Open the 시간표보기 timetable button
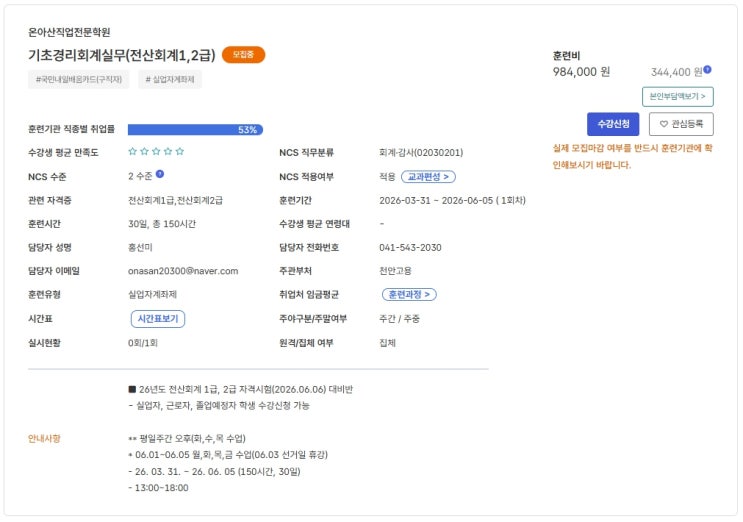Screen dimensions: 743x522 tap(158, 319)
